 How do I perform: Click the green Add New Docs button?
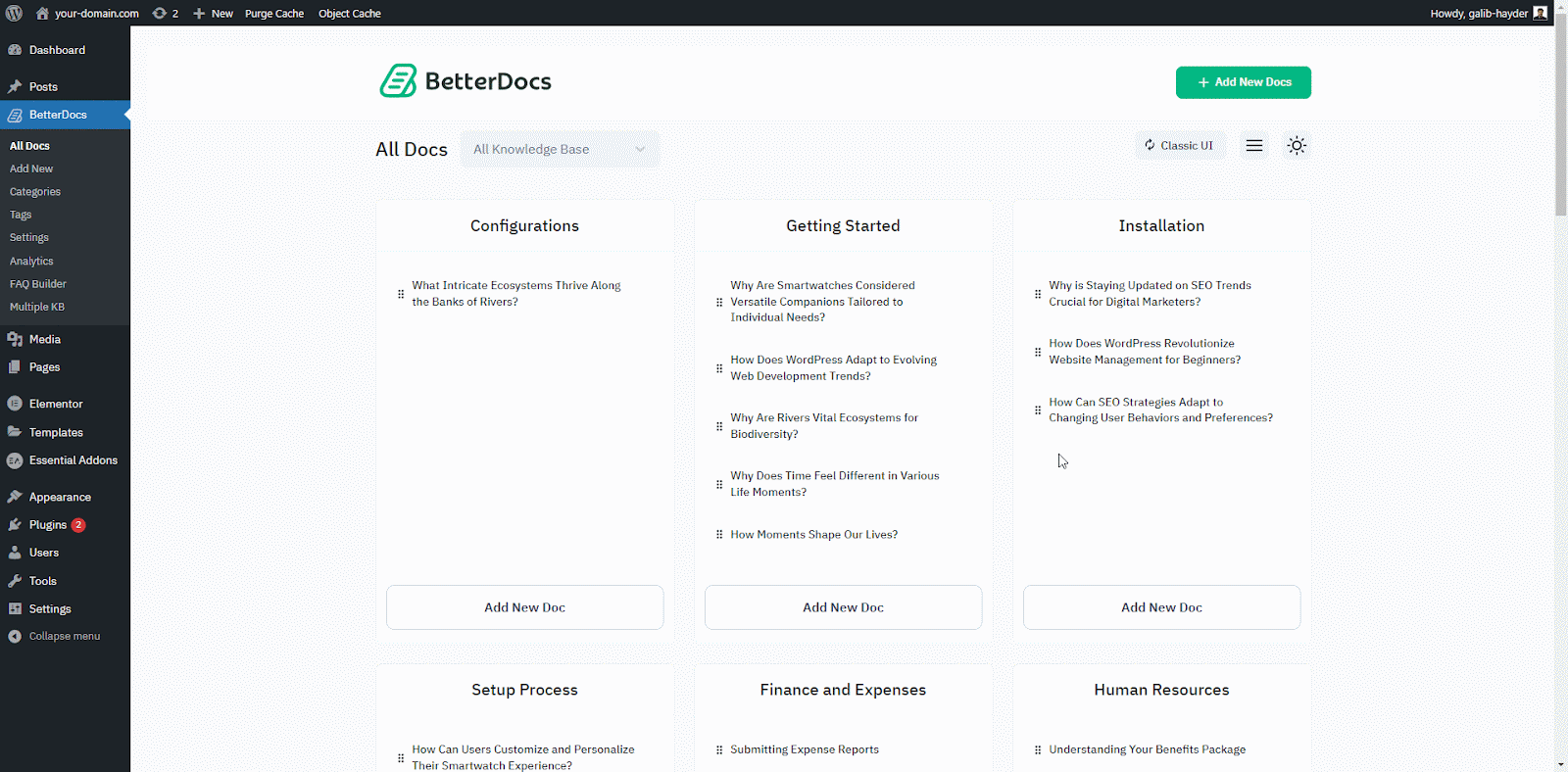[x=1243, y=82]
